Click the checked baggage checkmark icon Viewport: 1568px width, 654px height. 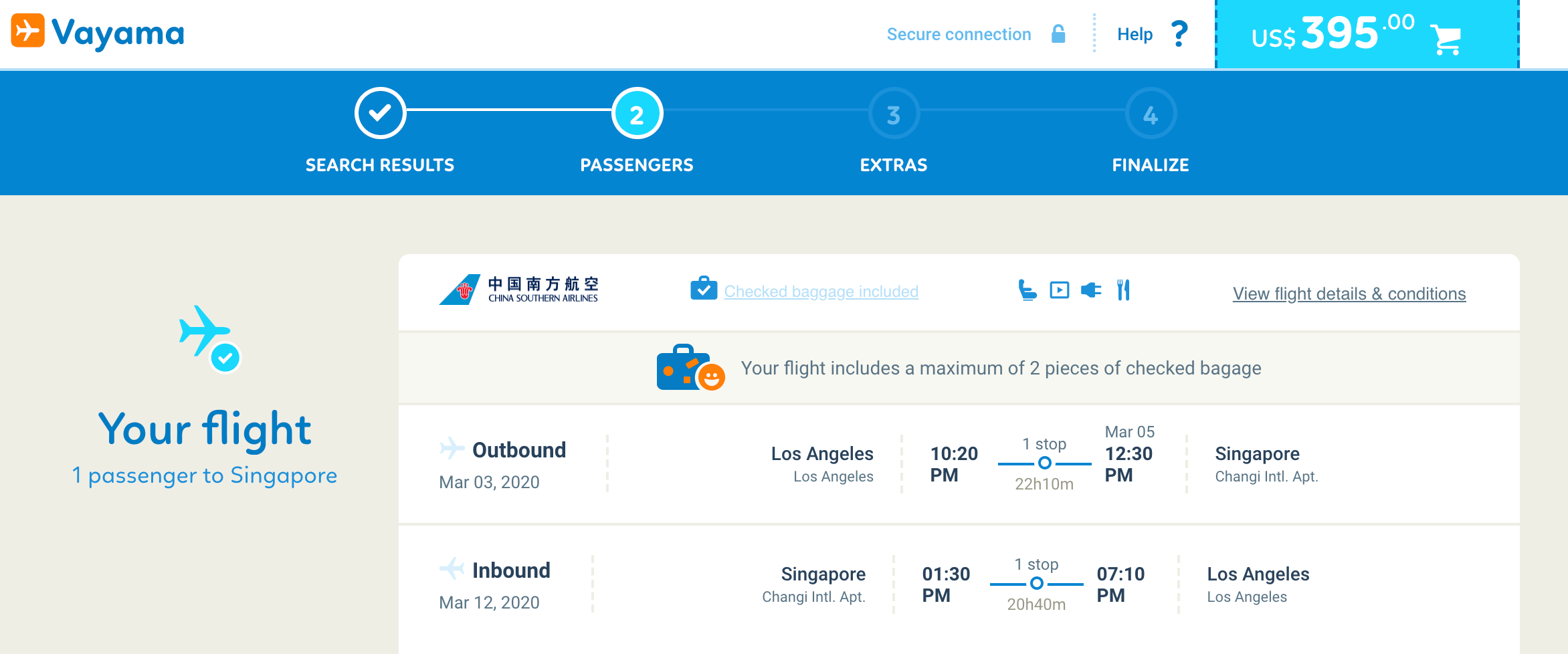pos(704,289)
